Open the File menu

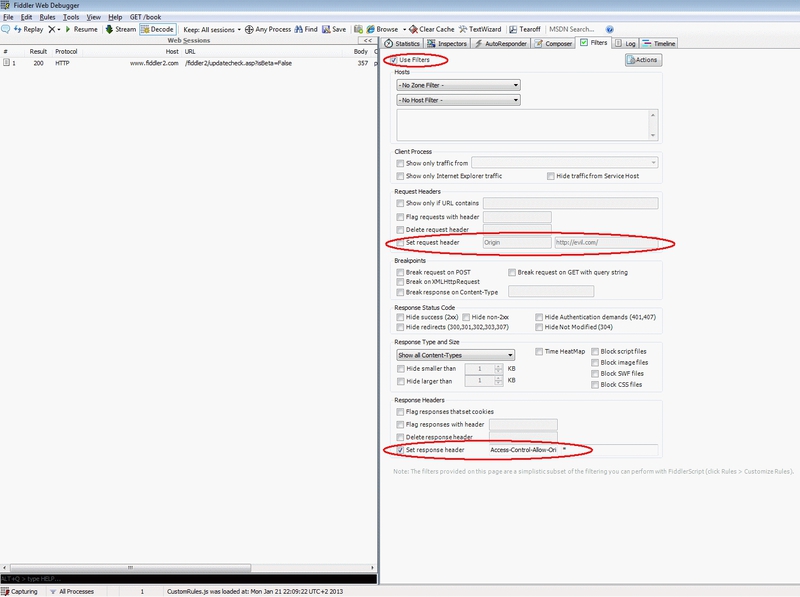click(8, 17)
